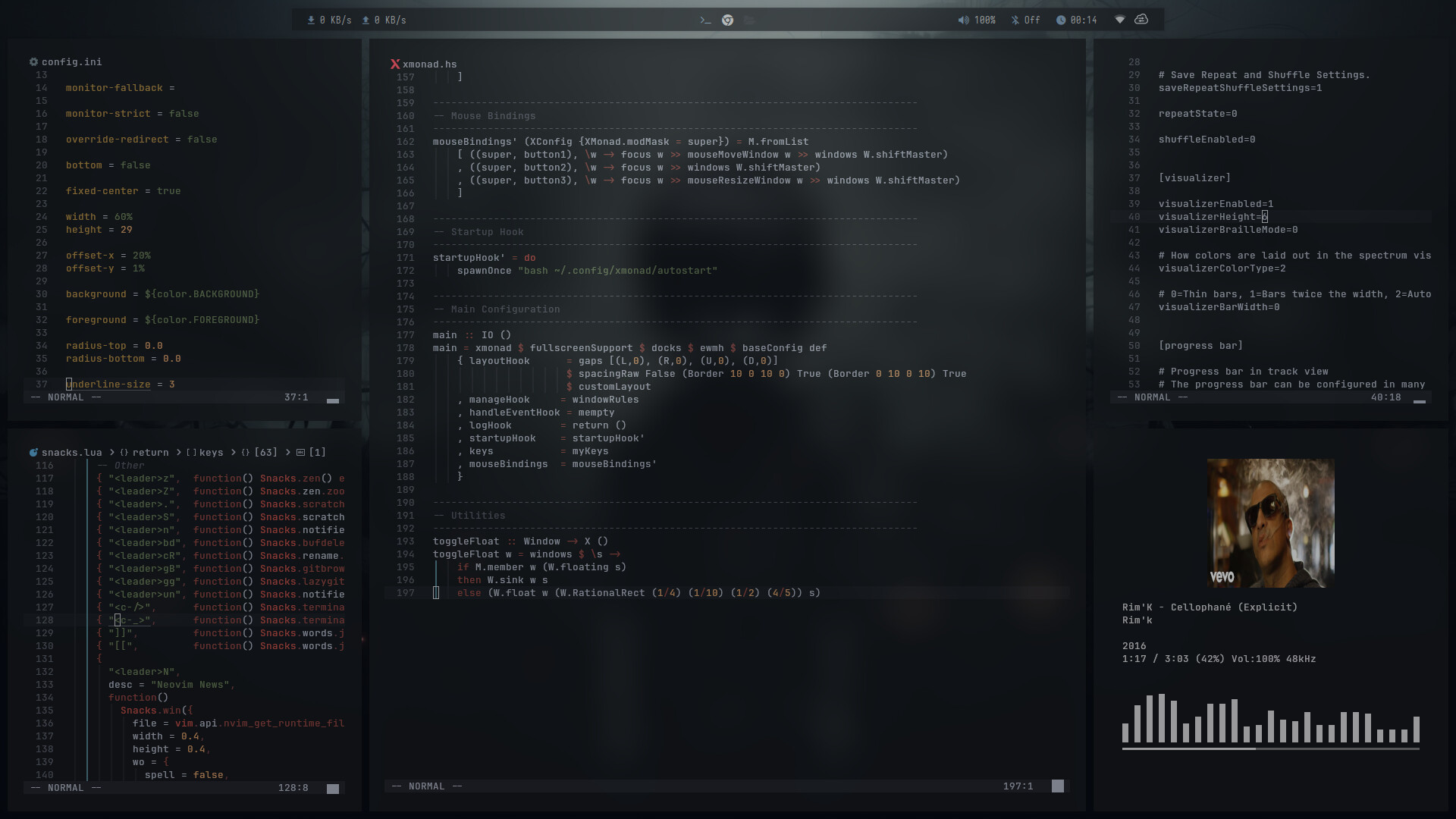Click the snacks.lua breadcrumb file name

click(71, 453)
